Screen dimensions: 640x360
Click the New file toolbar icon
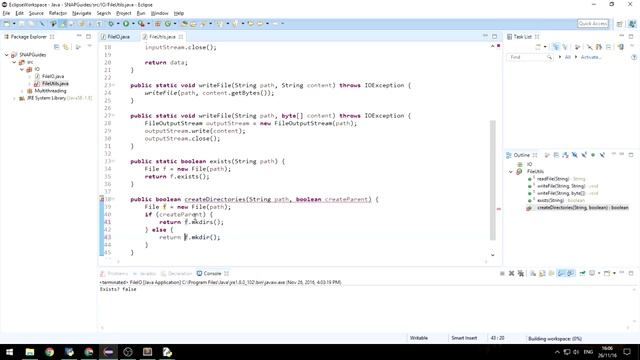[7, 24]
